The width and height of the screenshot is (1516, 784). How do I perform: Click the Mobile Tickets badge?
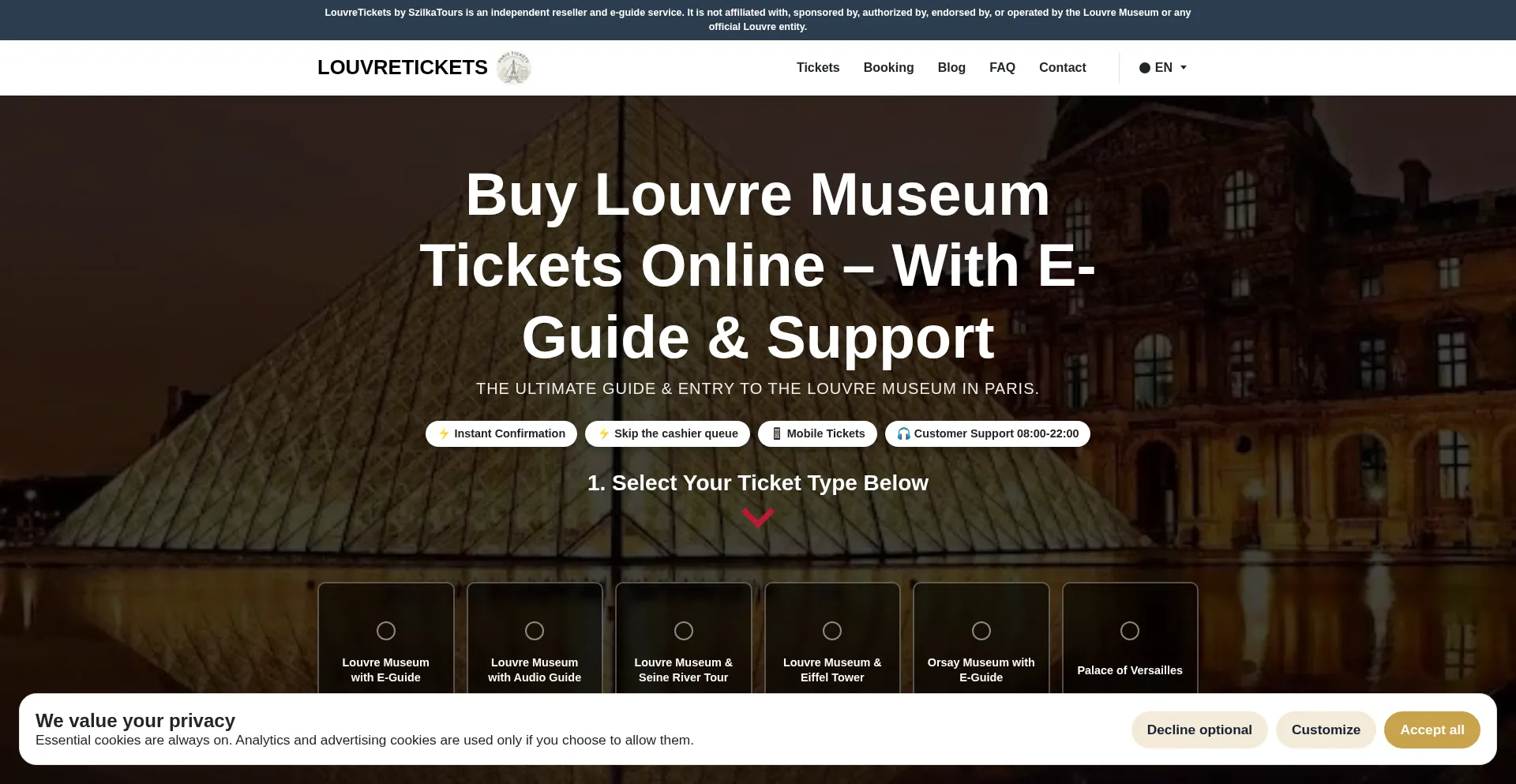[x=817, y=433]
